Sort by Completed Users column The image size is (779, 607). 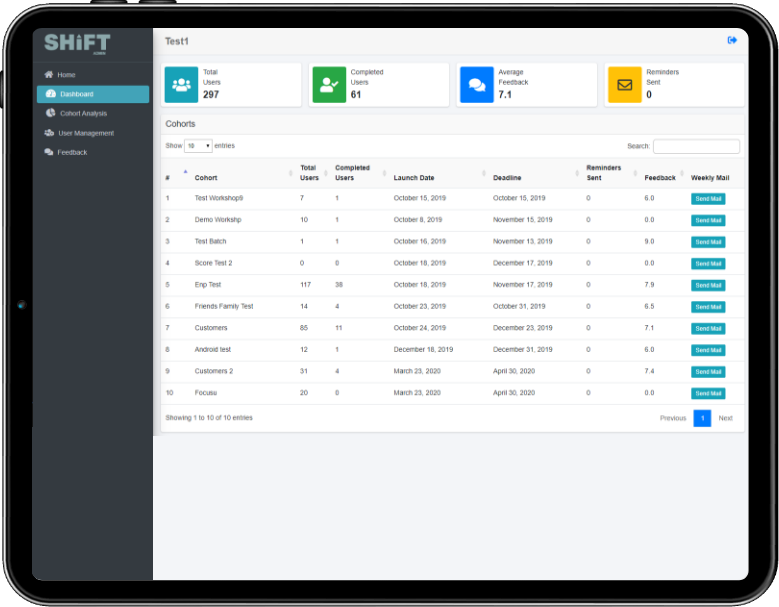pos(359,173)
